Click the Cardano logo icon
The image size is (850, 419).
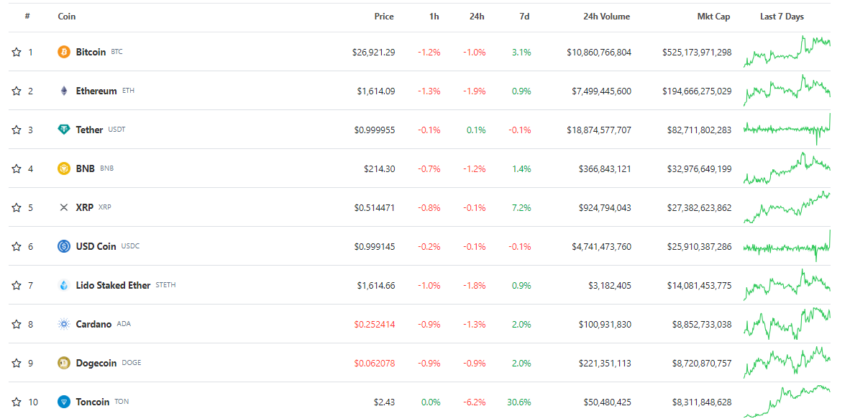point(64,324)
